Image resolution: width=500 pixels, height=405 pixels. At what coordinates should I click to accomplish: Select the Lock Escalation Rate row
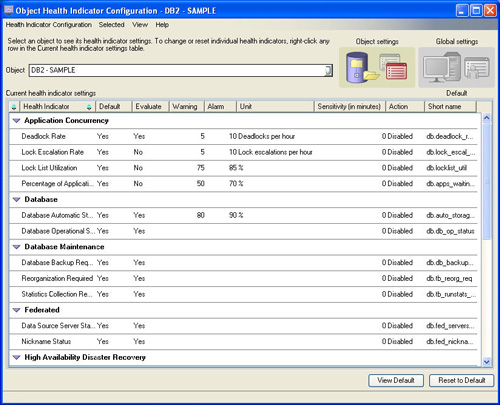point(243,152)
